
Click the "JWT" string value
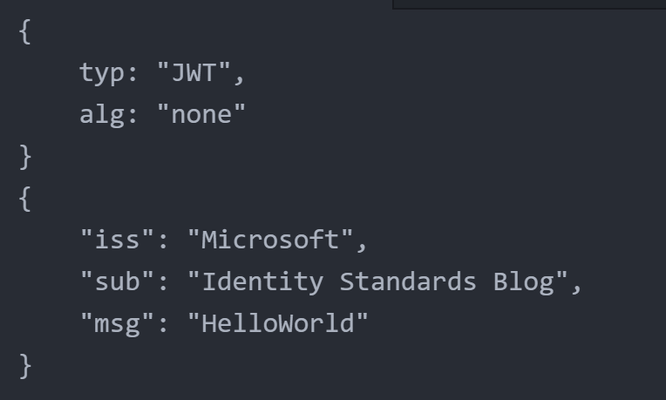194,72
